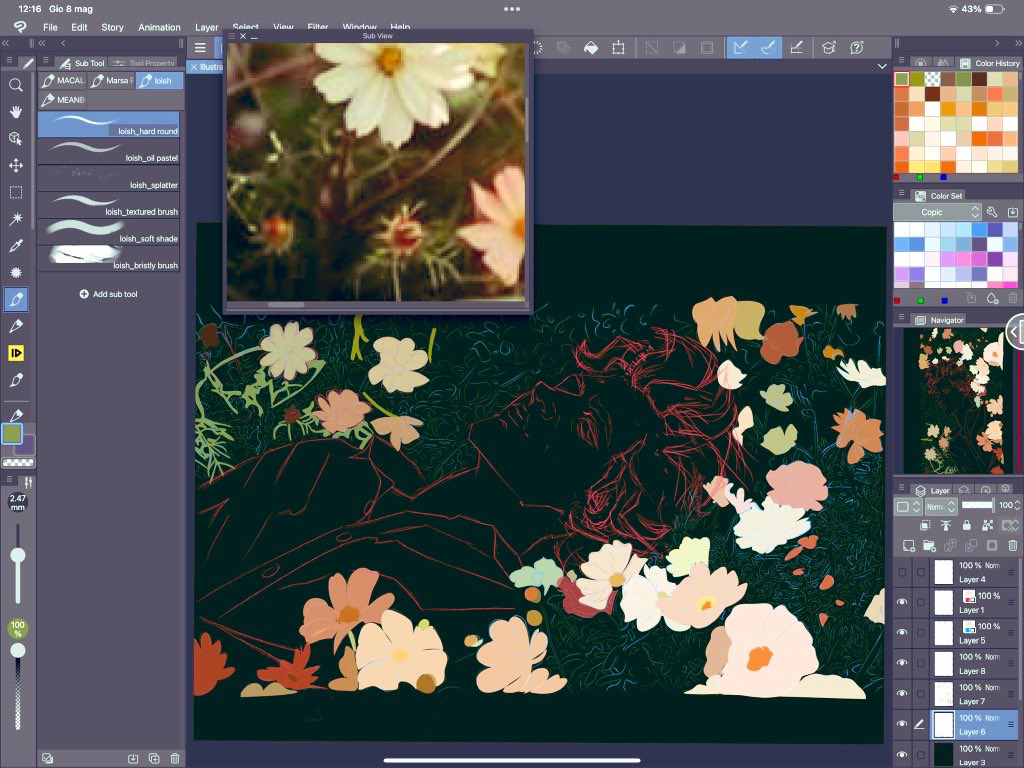Select the loish_oil pastel brush
1024x768 pixels.
[x=109, y=151]
